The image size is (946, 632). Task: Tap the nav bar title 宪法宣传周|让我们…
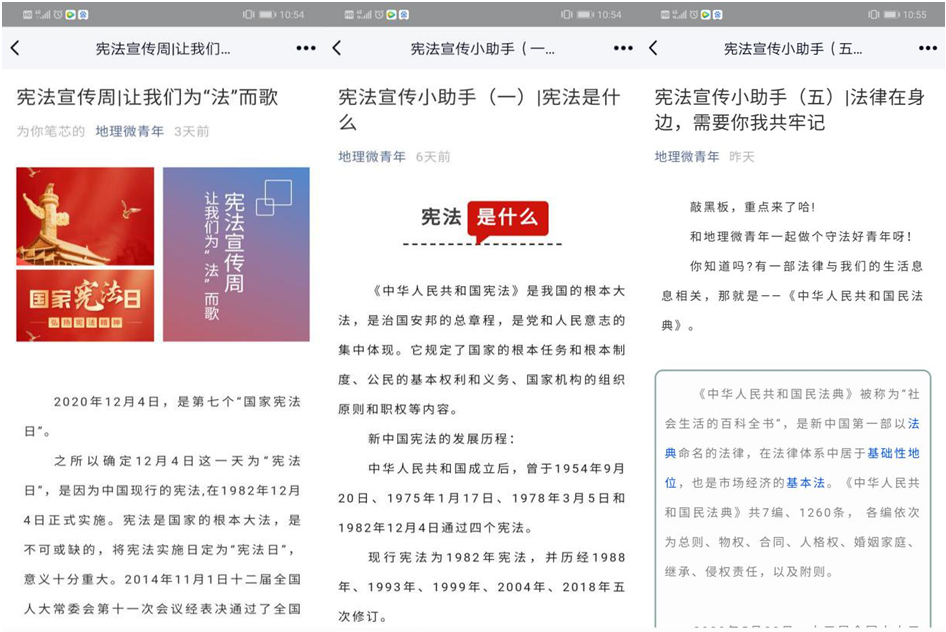(162, 48)
